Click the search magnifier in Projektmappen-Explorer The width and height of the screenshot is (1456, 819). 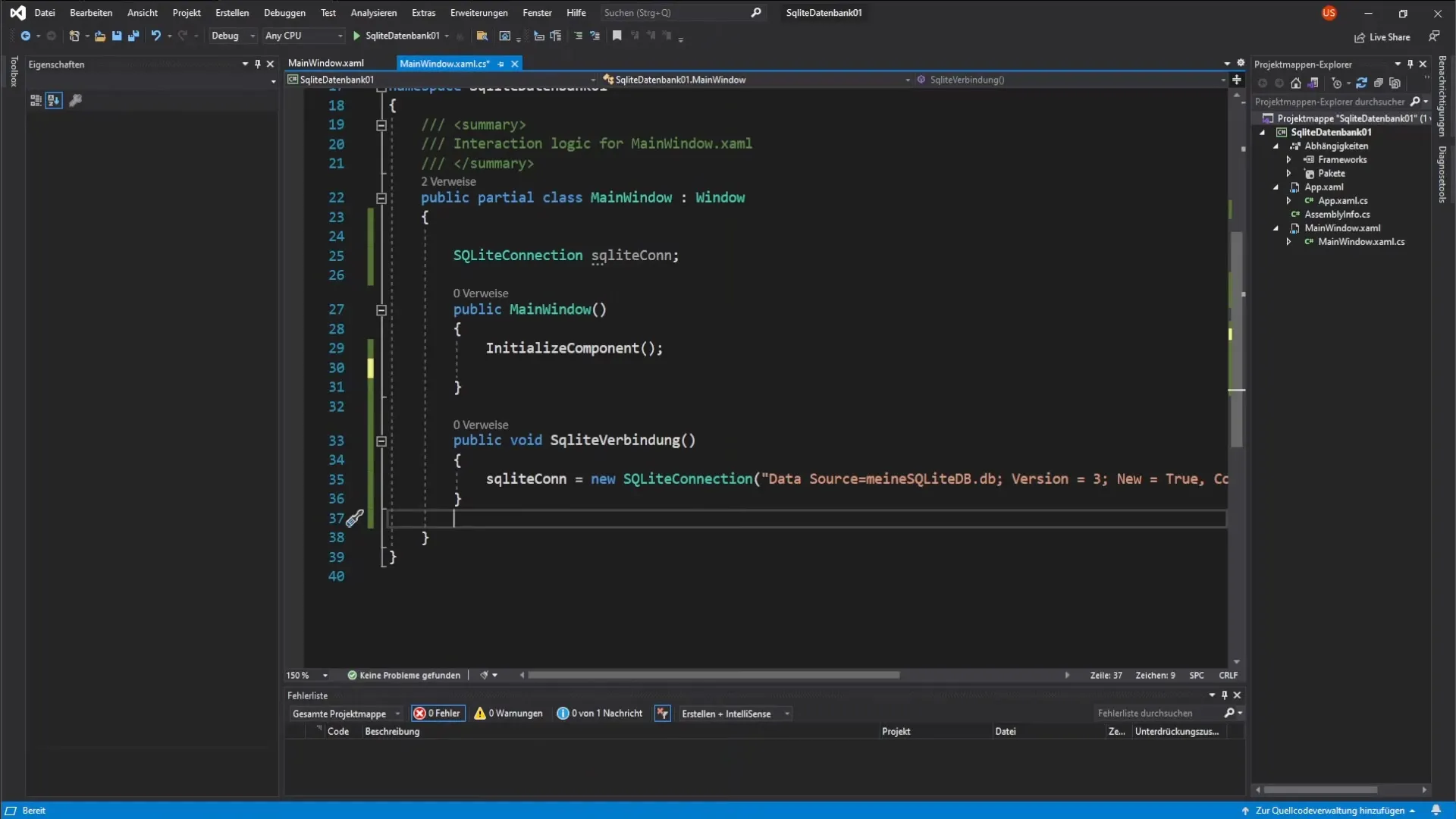1415,102
